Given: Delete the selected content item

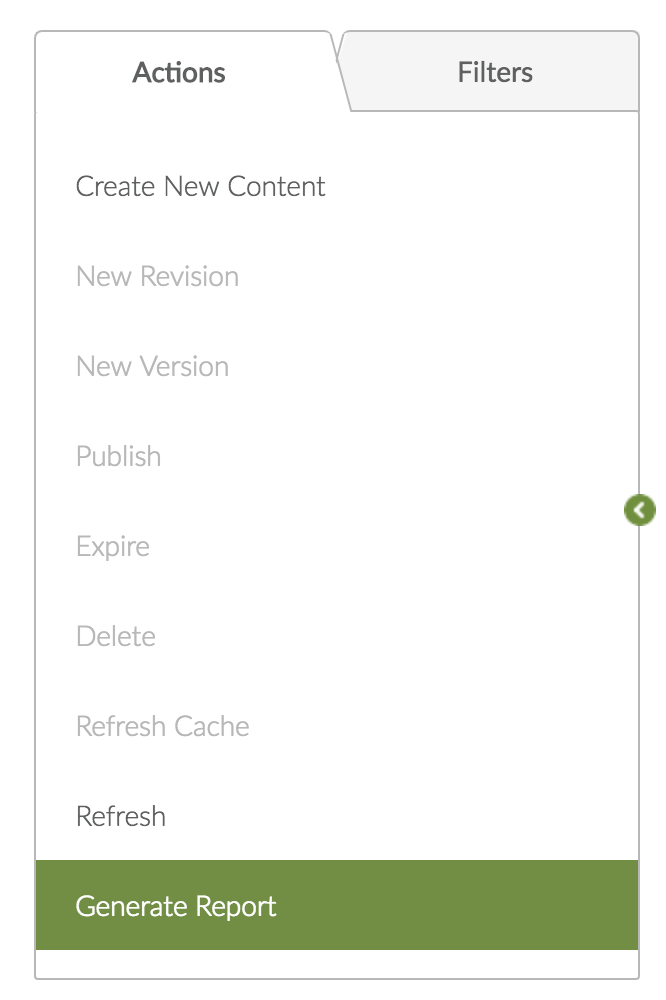Looking at the screenshot, I should click(116, 637).
